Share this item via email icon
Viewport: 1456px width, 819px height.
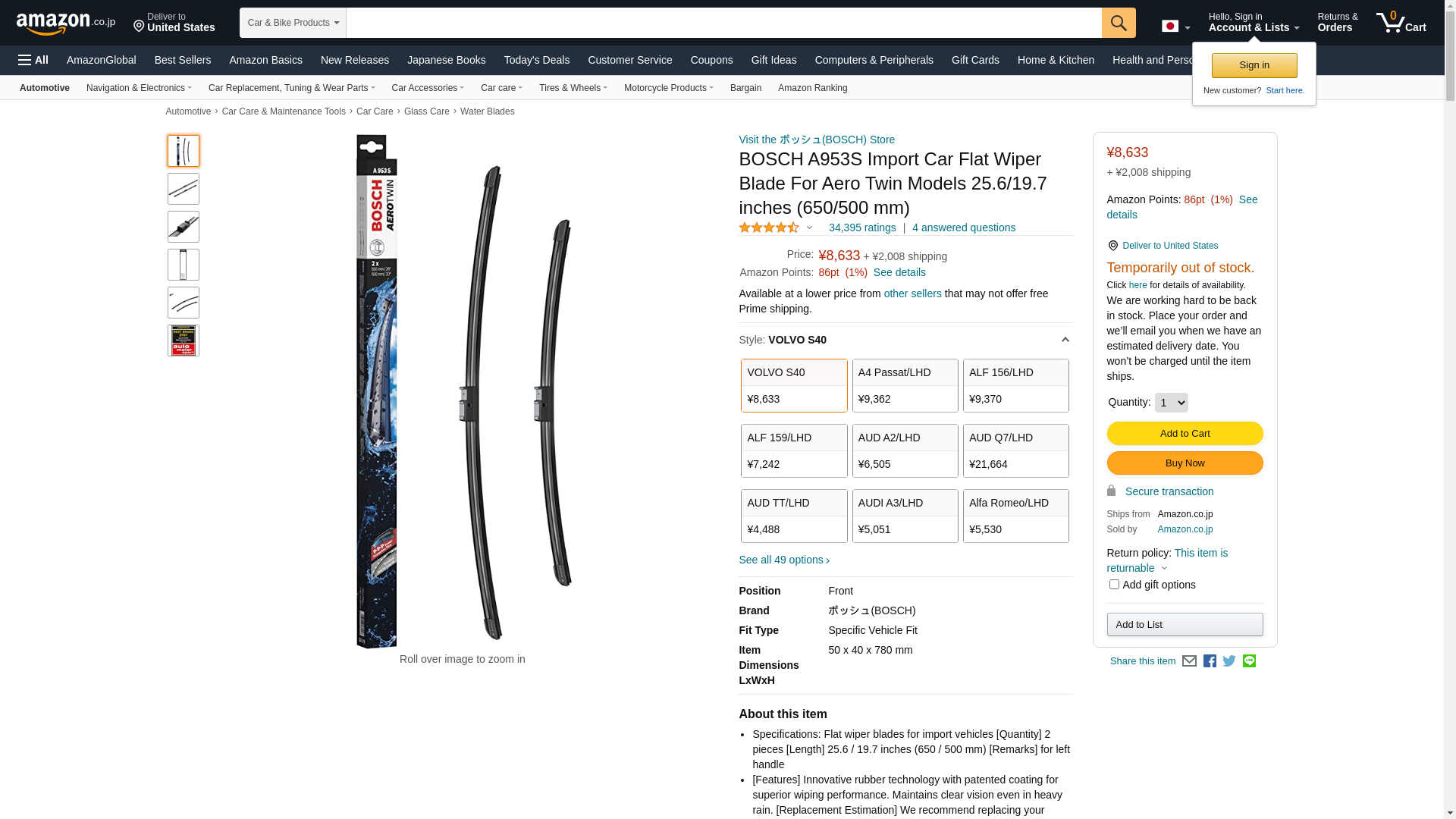click(x=1189, y=661)
